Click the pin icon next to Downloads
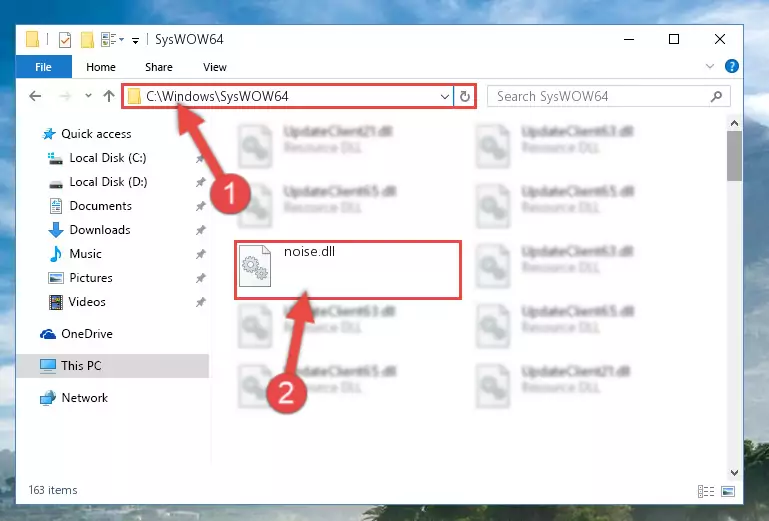 coord(200,230)
